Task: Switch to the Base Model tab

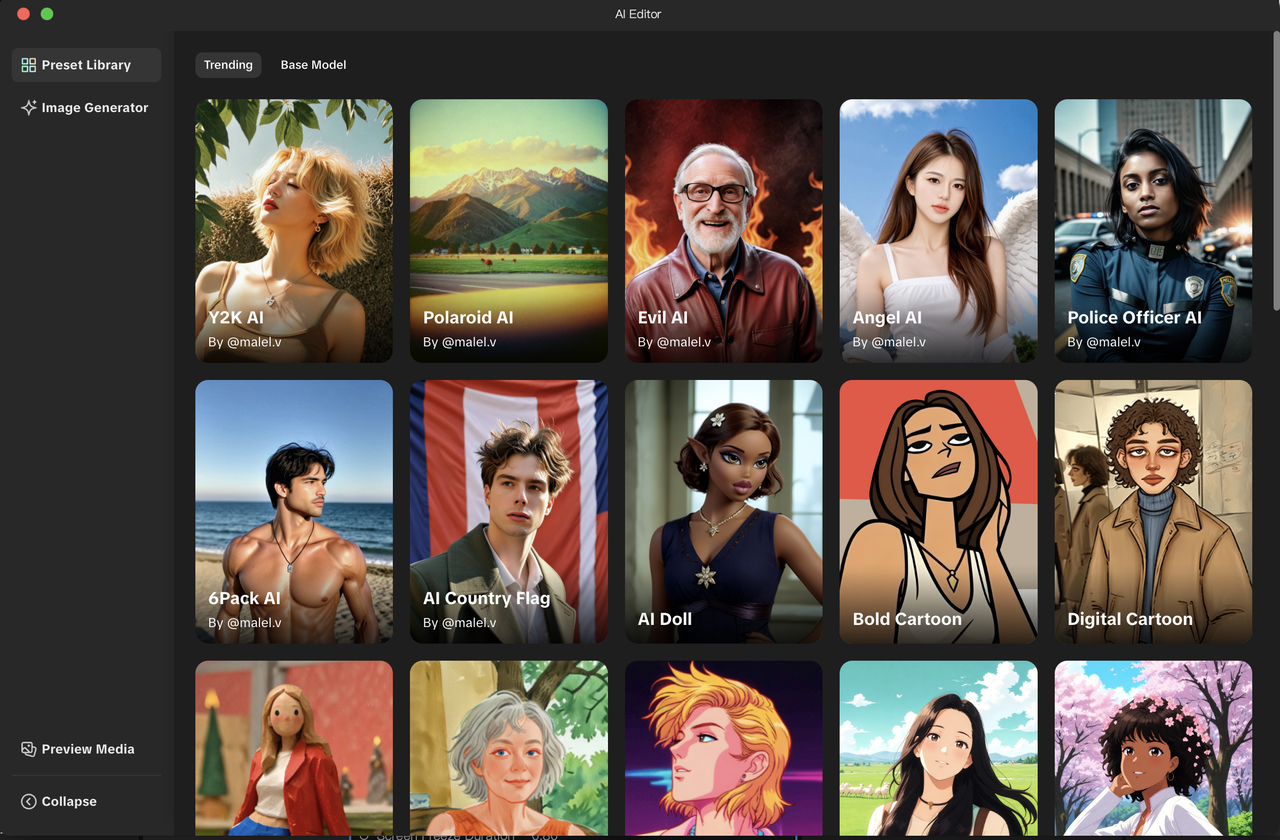Action: tap(313, 65)
